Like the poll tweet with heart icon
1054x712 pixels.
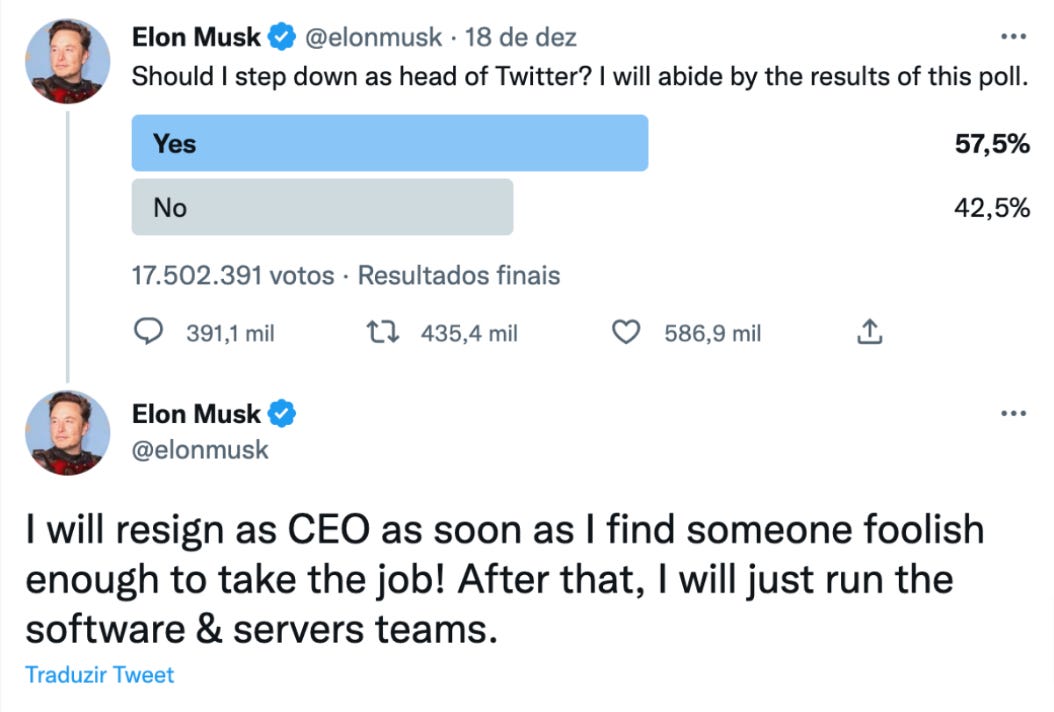point(626,332)
